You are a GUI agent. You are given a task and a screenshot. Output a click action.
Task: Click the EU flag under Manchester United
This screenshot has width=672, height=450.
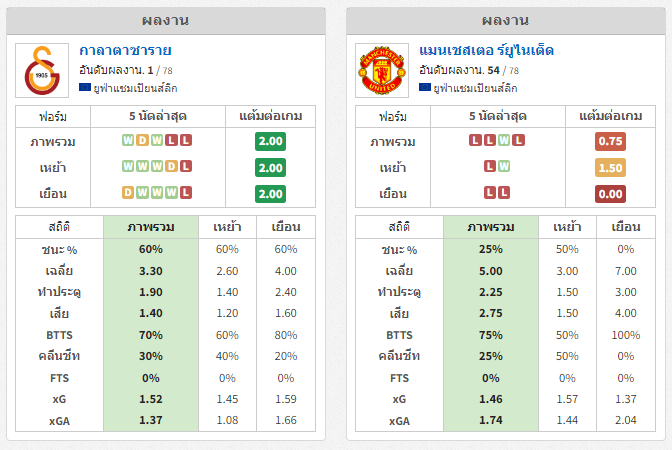pos(425,87)
